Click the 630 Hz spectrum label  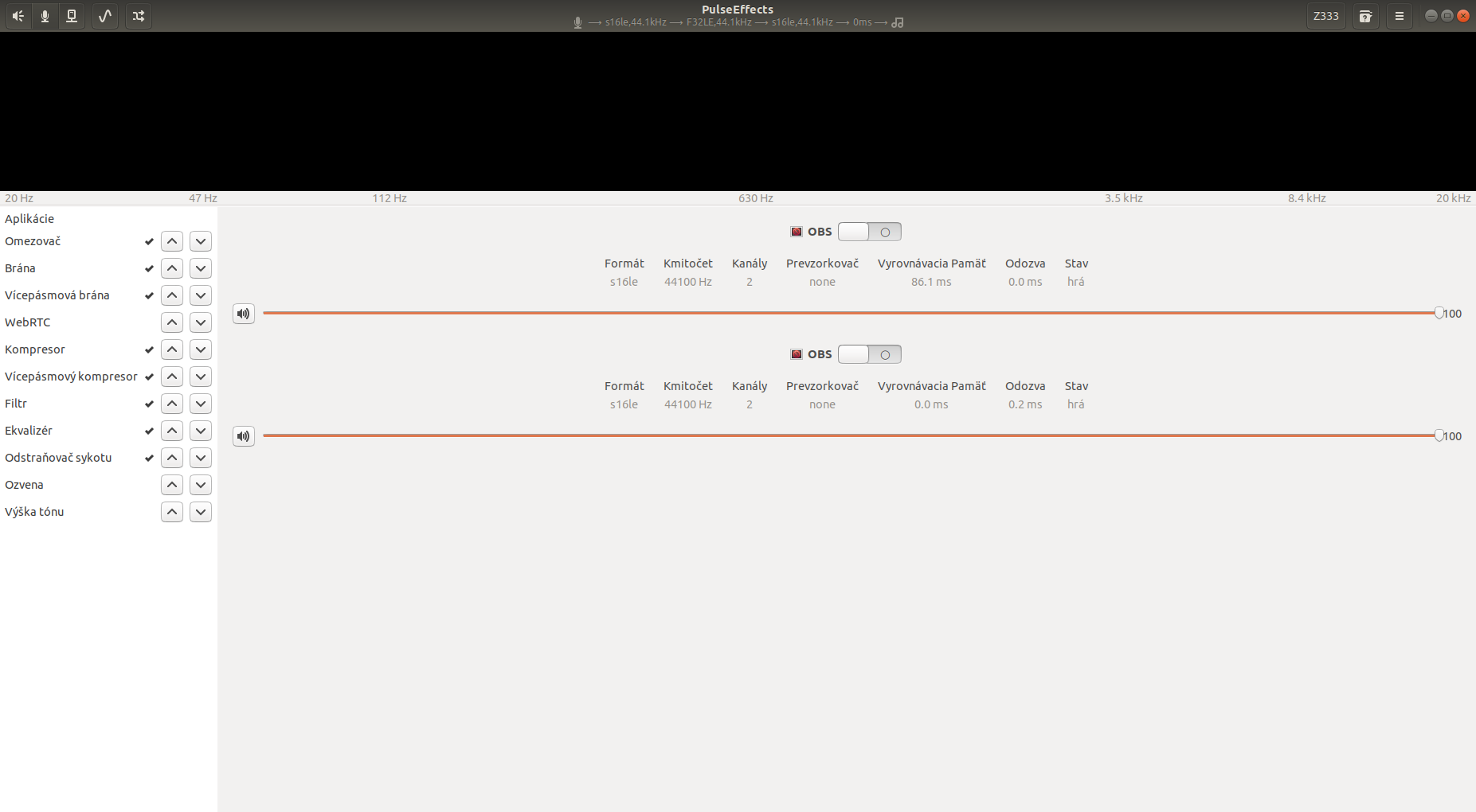(756, 198)
